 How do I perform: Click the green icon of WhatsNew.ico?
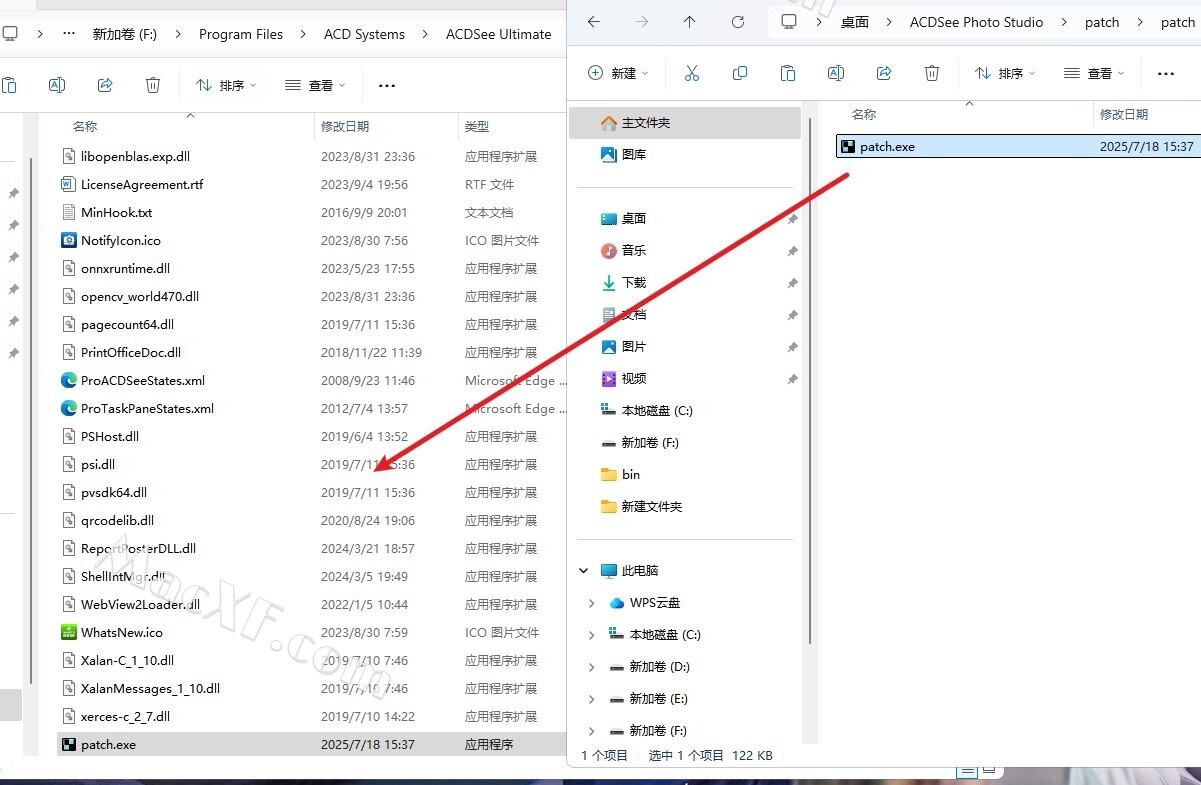pos(69,632)
